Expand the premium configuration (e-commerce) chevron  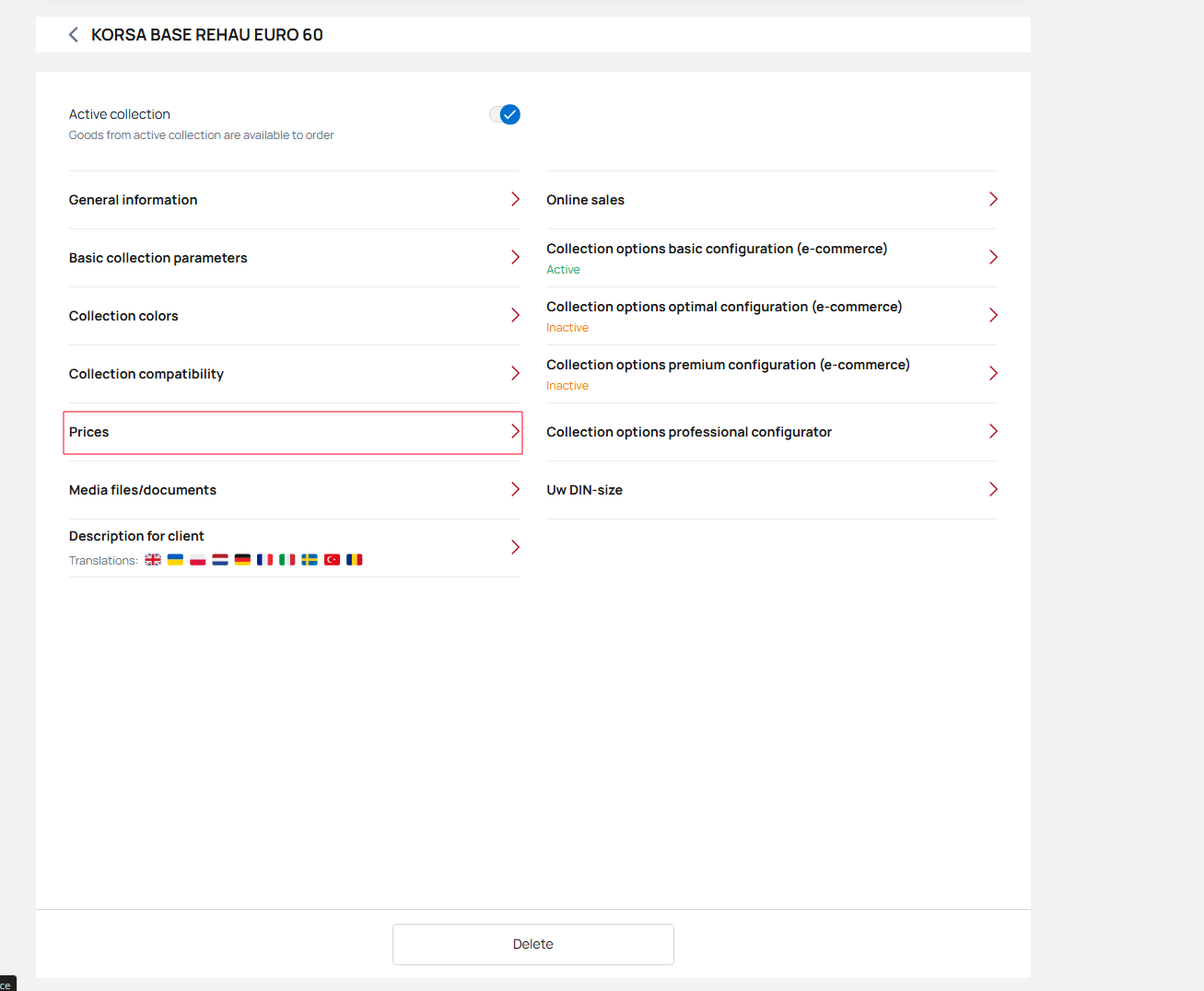pos(993,374)
